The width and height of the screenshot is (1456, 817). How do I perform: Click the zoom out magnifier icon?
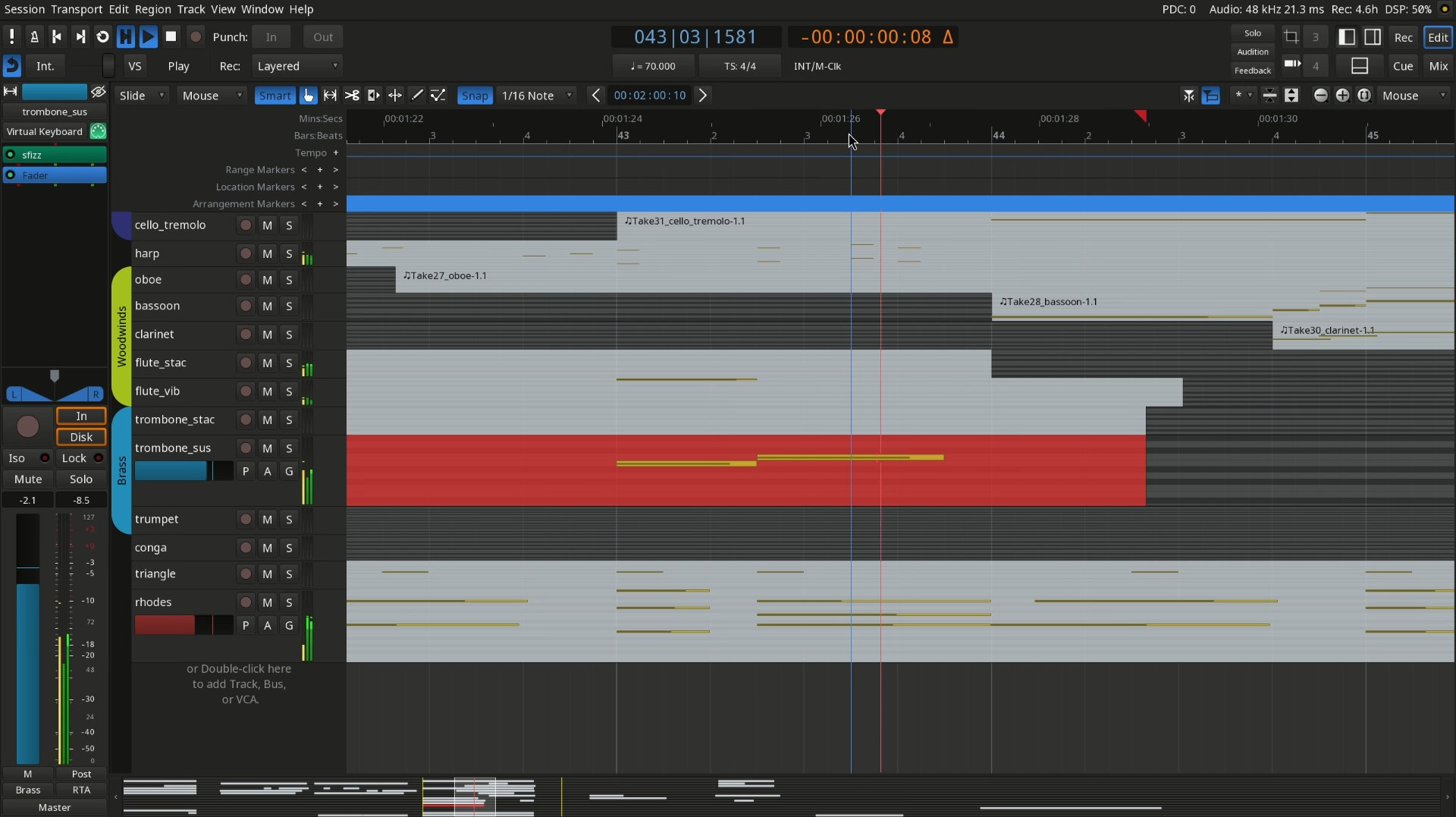point(1320,96)
